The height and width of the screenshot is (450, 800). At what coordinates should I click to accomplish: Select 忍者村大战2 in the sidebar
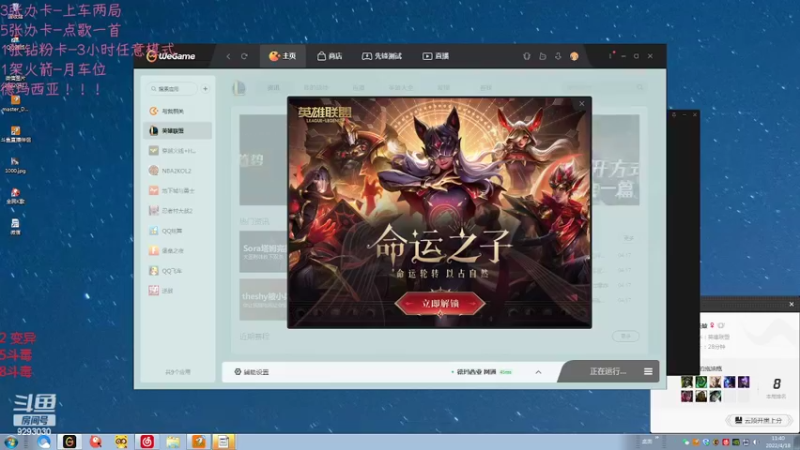coord(177,210)
